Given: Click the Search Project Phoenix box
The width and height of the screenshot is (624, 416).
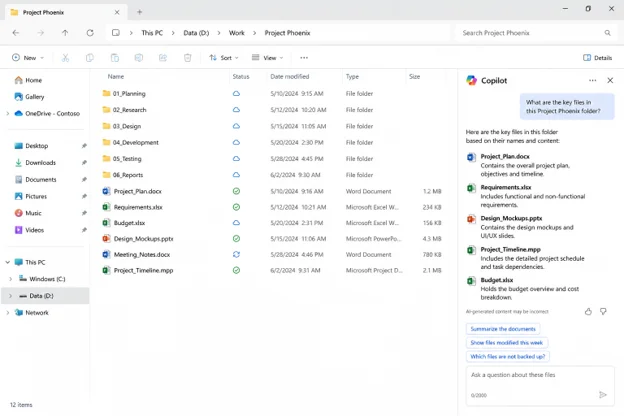Looking at the screenshot, I should (536, 33).
